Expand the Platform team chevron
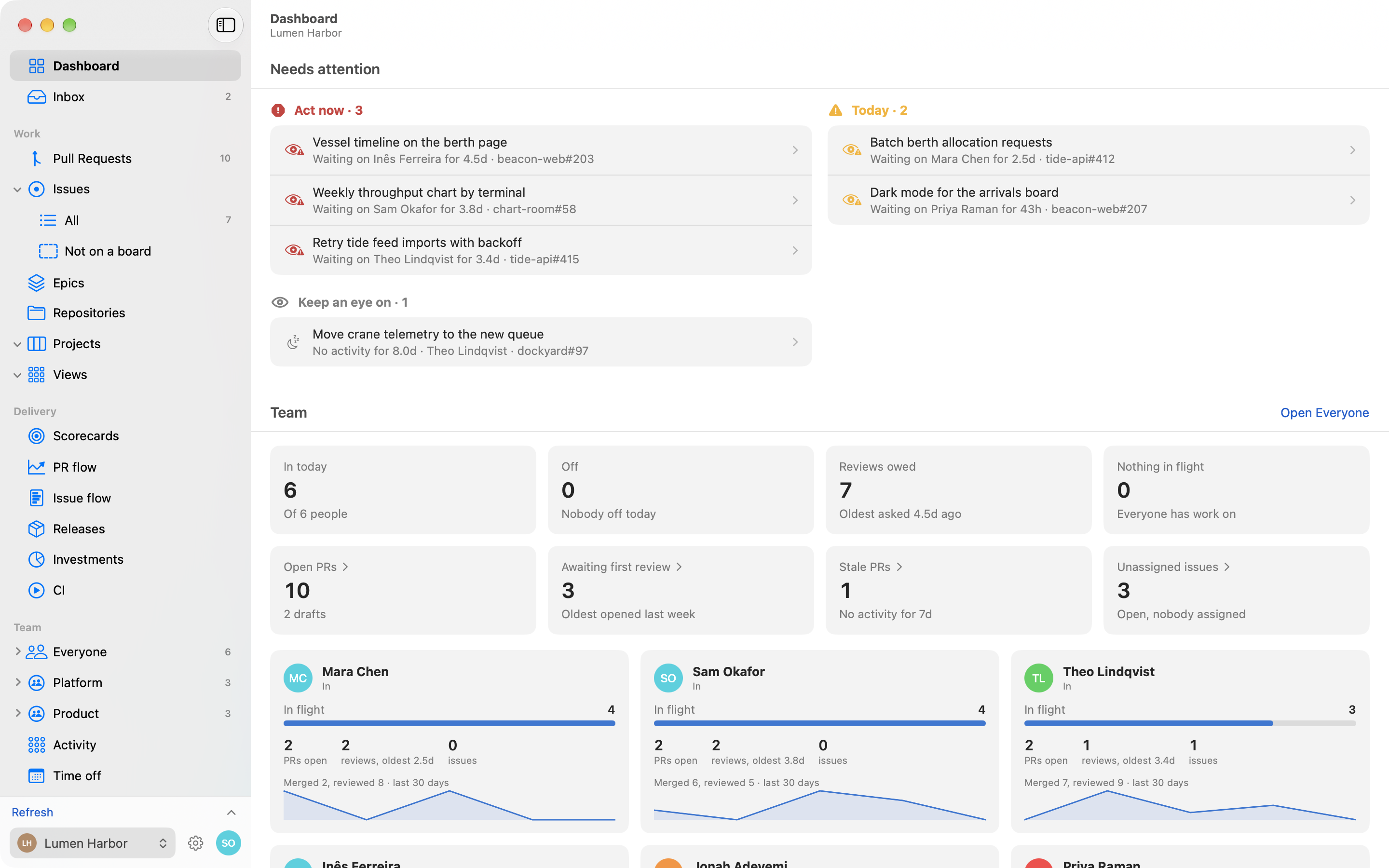 (x=17, y=682)
